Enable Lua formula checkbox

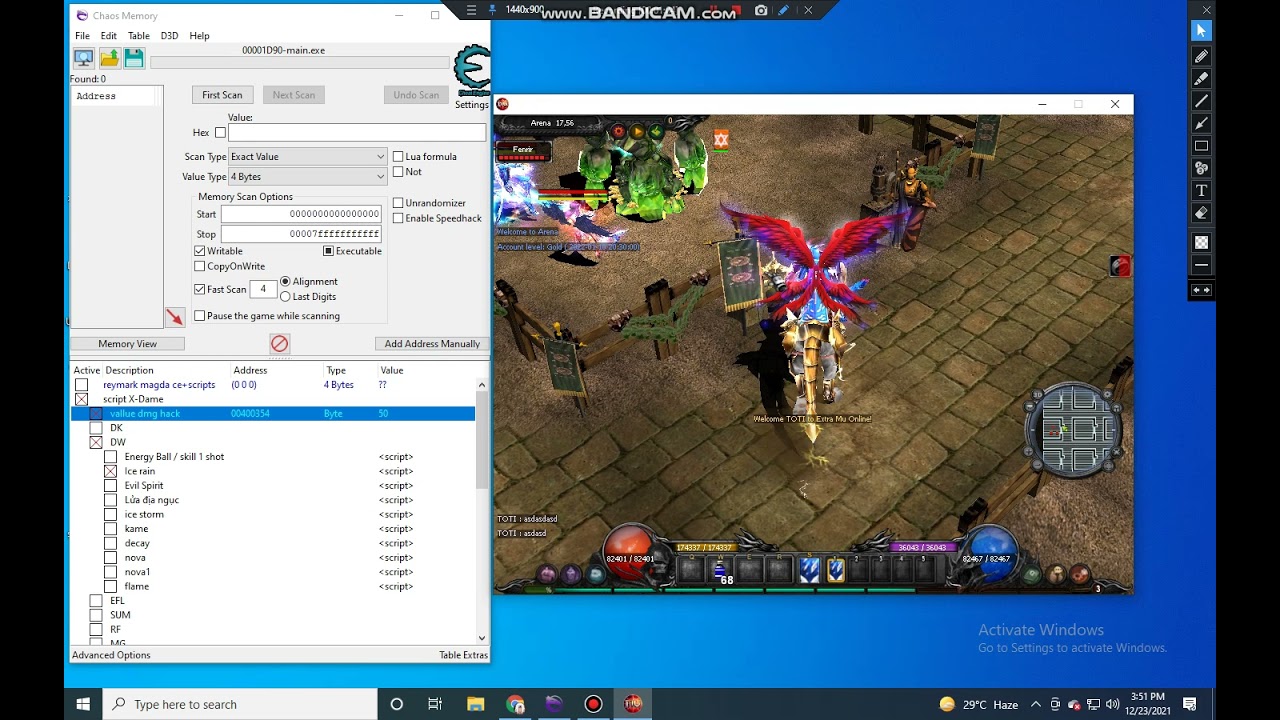(398, 157)
